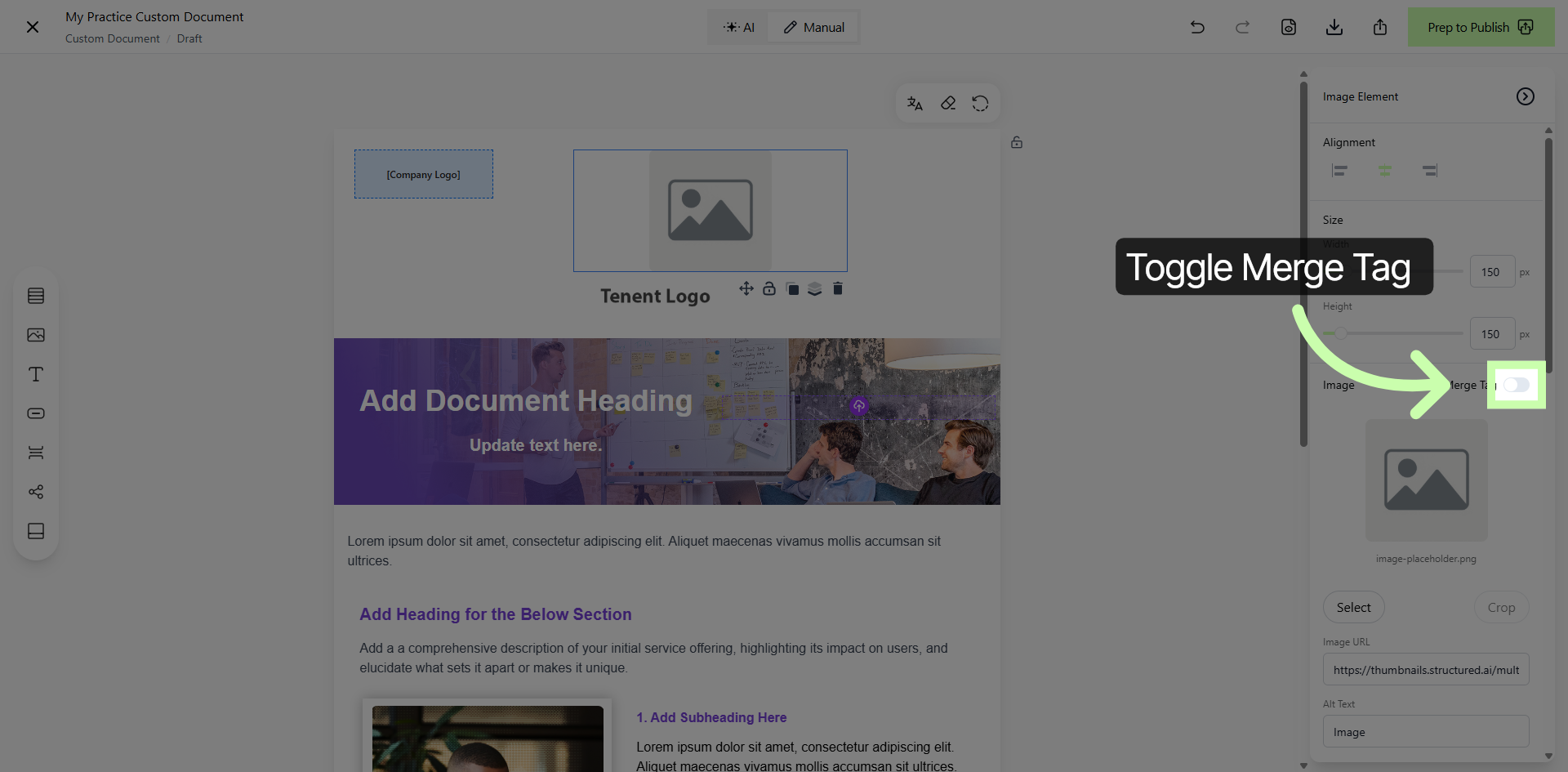Click the move element handle icon
The image size is (1568, 772).
746,288
